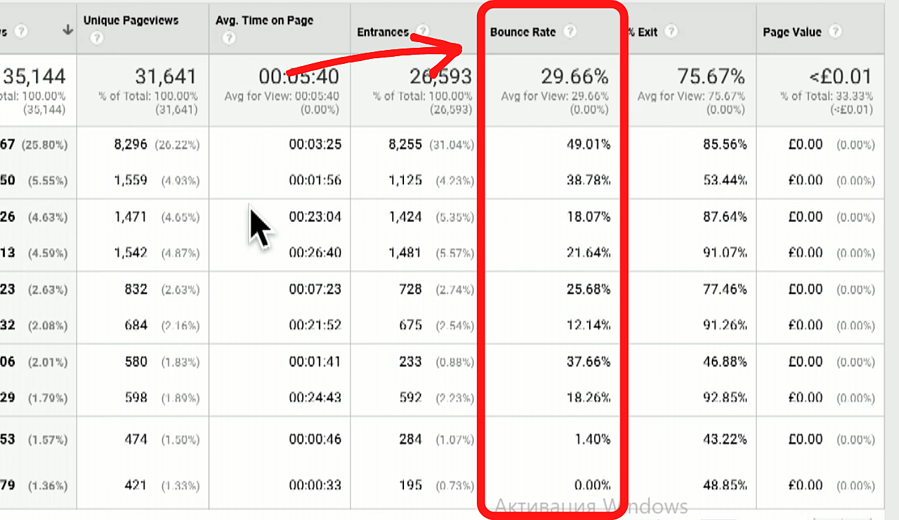Image resolution: width=899 pixels, height=520 pixels.
Task: Select the Page Value total <£0.01
Action: (x=841, y=76)
